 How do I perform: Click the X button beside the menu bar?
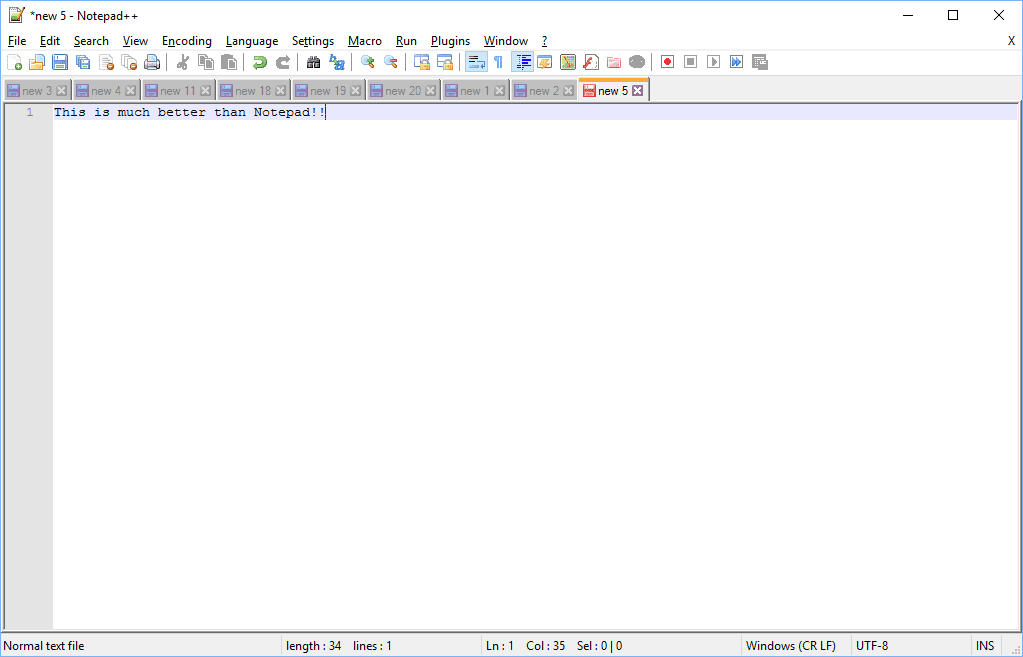(x=1011, y=41)
